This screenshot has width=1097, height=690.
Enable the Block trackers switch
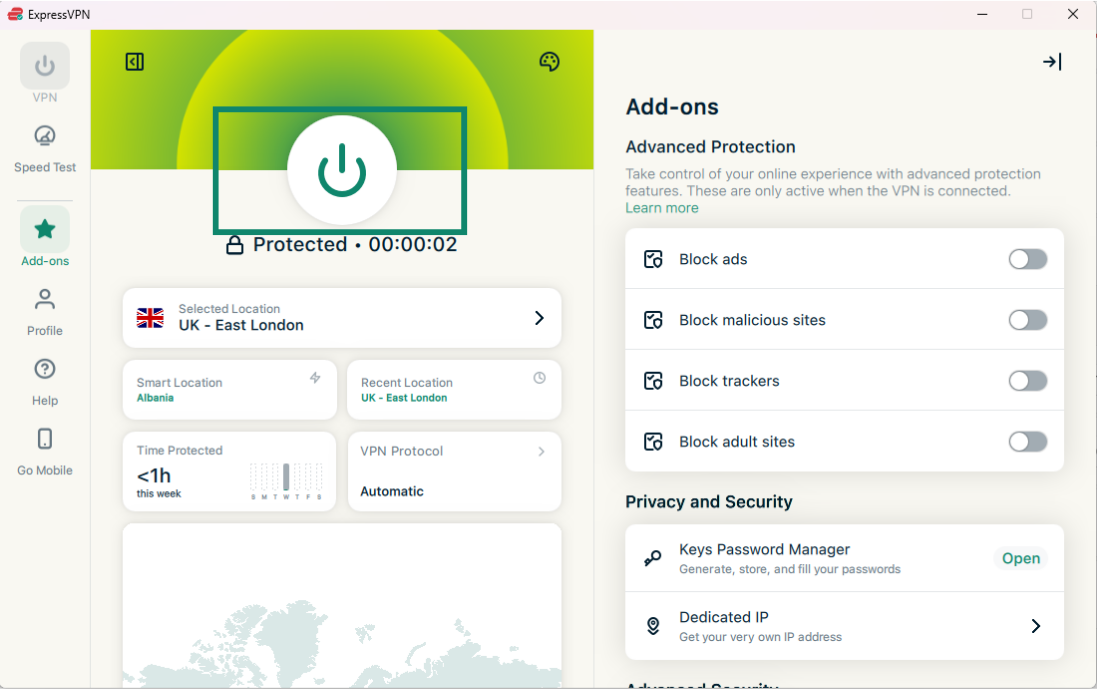[x=1027, y=381]
